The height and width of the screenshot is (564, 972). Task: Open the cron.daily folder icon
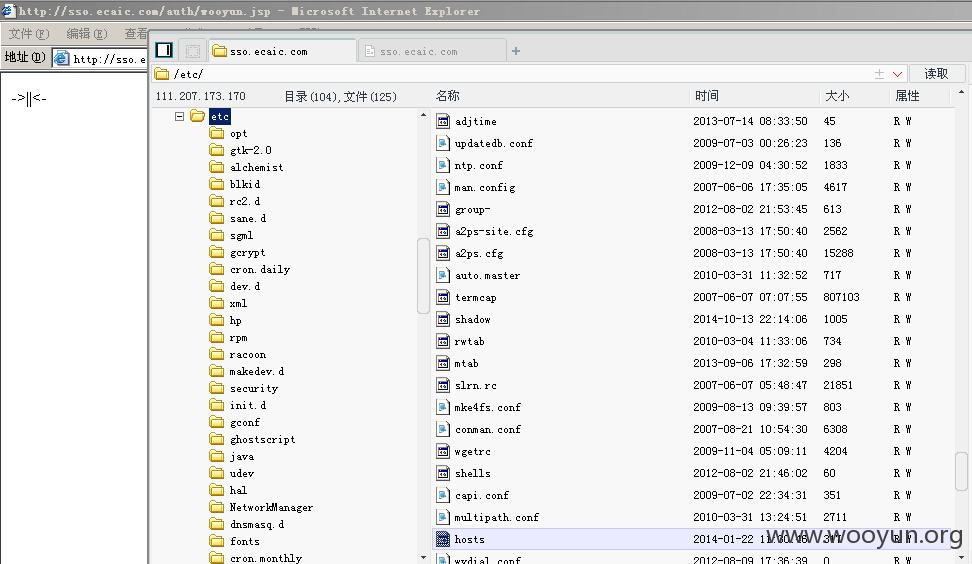(x=216, y=269)
